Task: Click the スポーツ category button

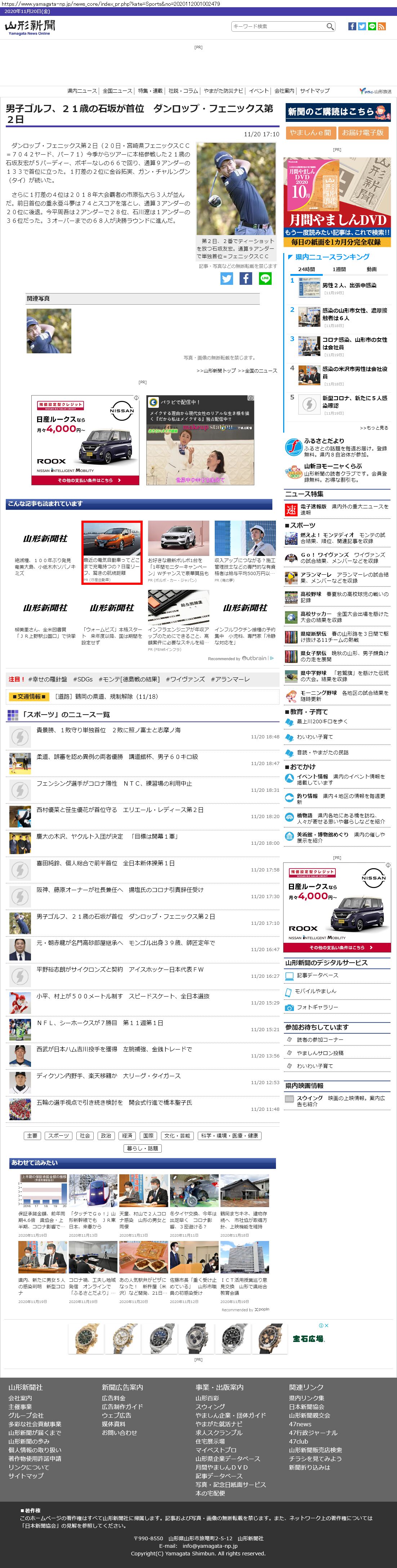Action: (x=58, y=1136)
